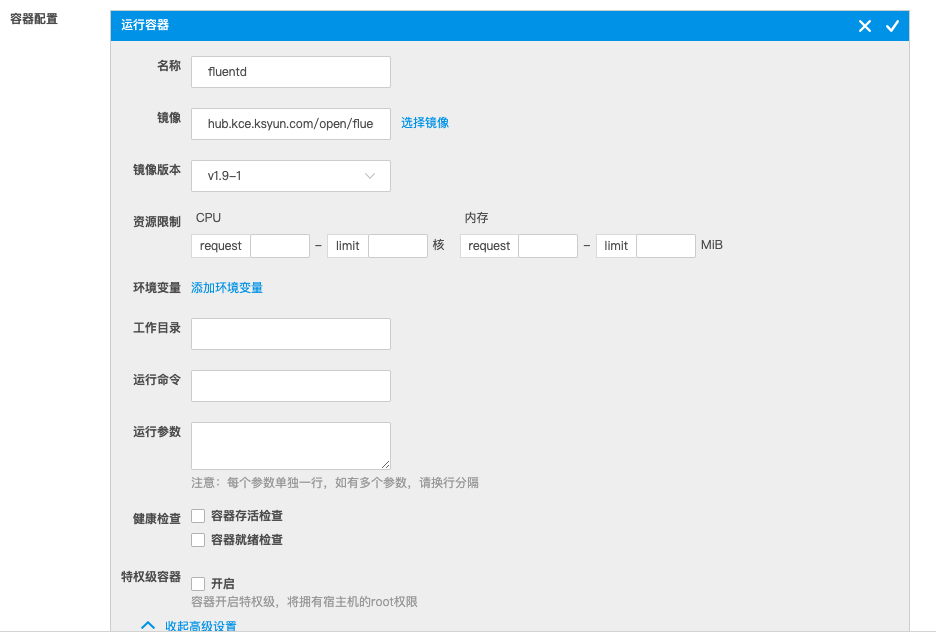Focus the 运行命令 input field
The image size is (936, 632).
pyautogui.click(x=290, y=386)
